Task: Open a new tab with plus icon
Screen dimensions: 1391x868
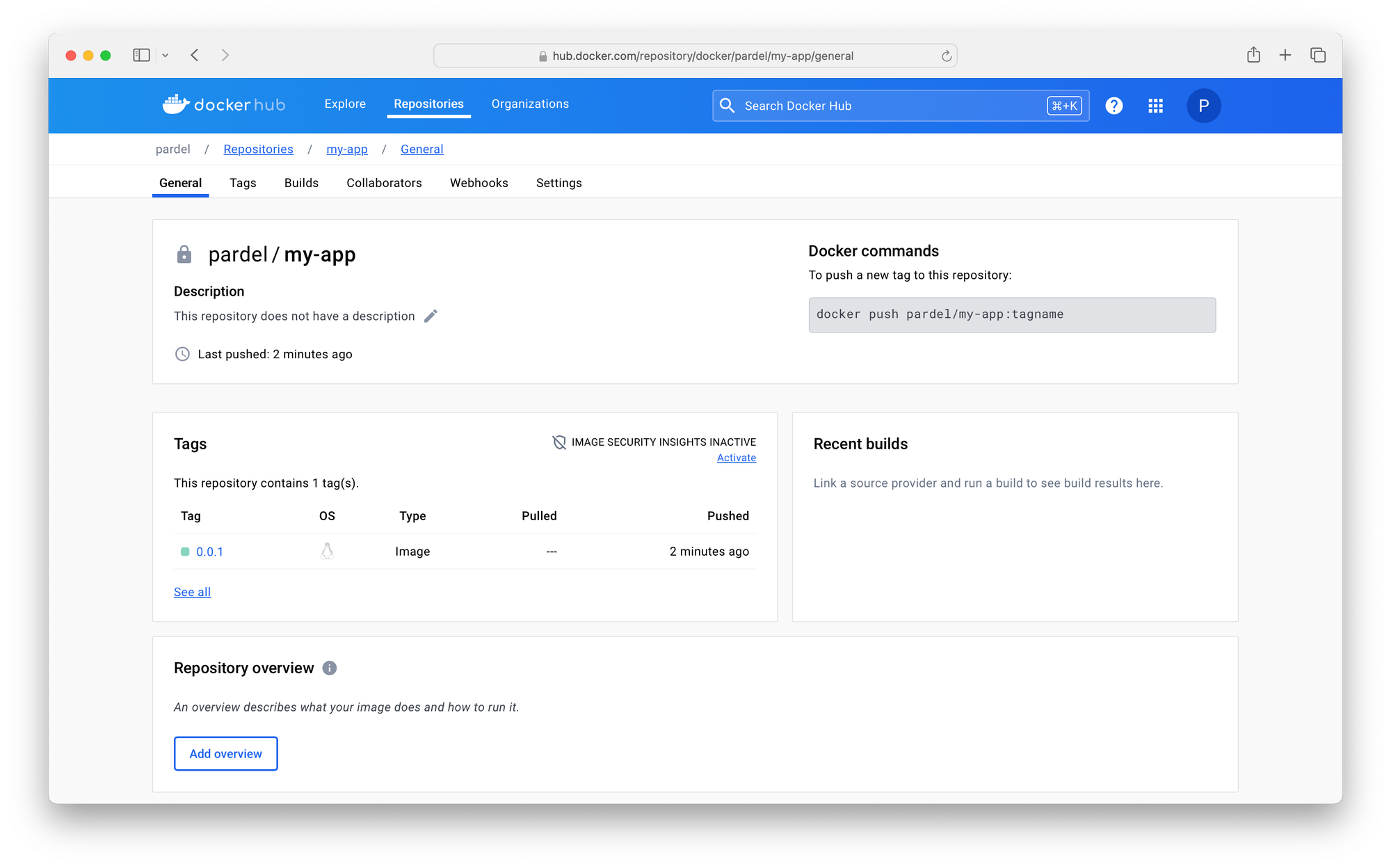Action: 1285,55
